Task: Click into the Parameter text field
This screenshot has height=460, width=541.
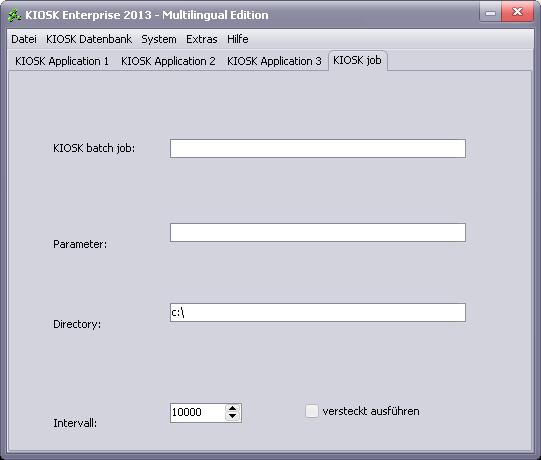Action: click(x=318, y=232)
